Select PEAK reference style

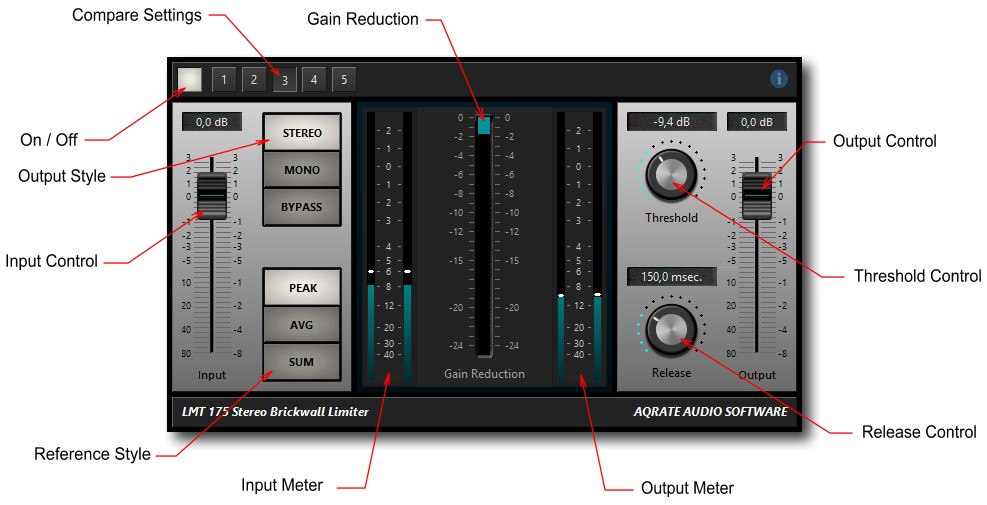(x=302, y=288)
